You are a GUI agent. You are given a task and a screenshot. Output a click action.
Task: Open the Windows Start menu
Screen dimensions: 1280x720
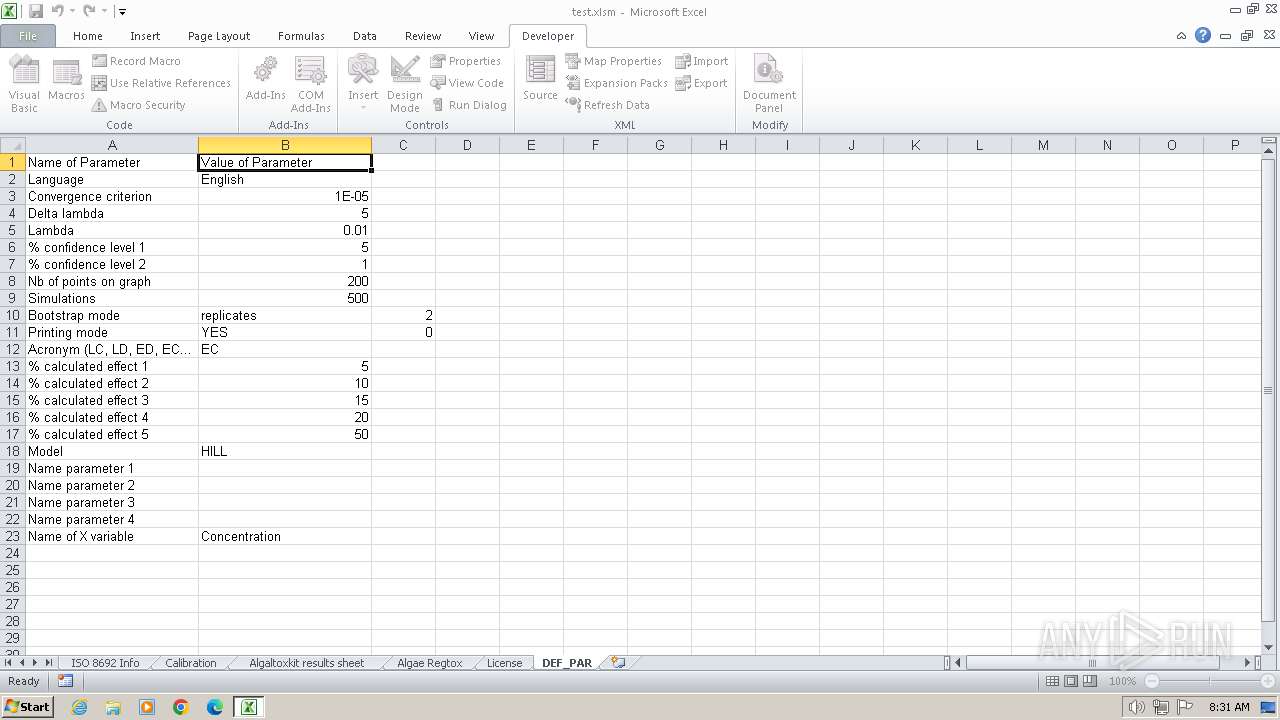click(x=28, y=706)
